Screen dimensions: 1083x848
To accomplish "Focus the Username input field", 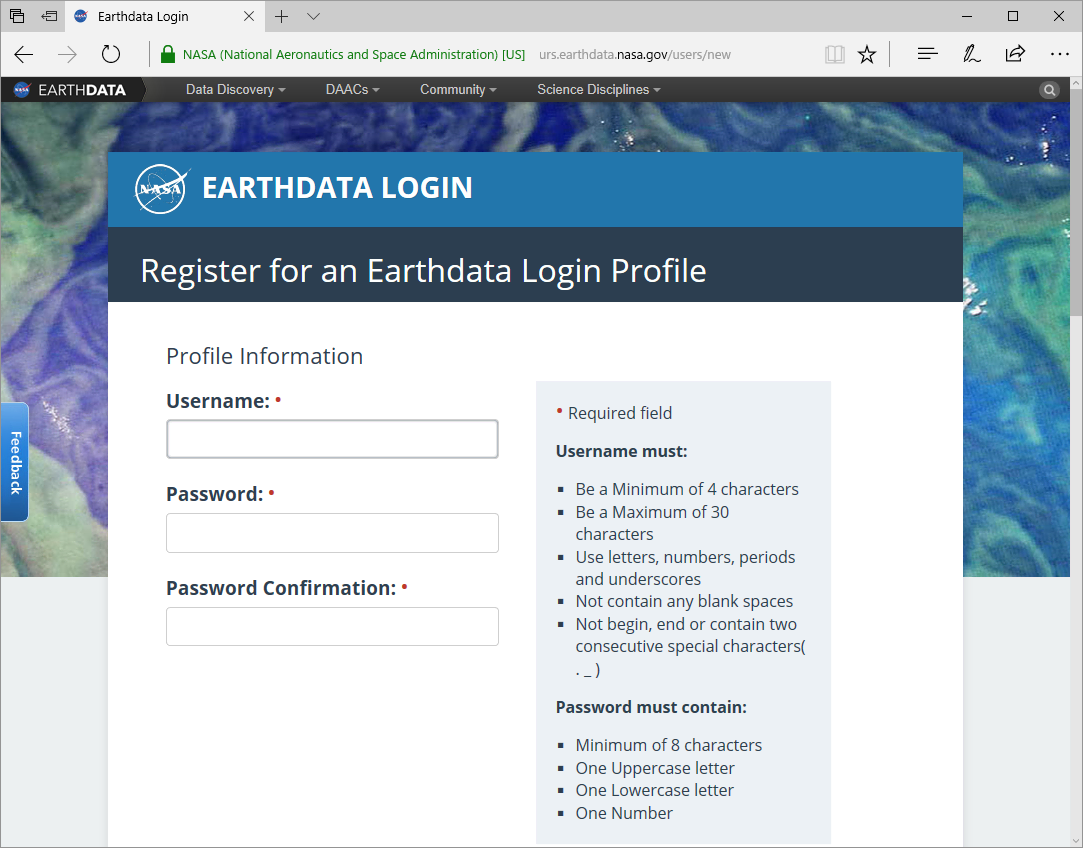I will pyautogui.click(x=332, y=439).
